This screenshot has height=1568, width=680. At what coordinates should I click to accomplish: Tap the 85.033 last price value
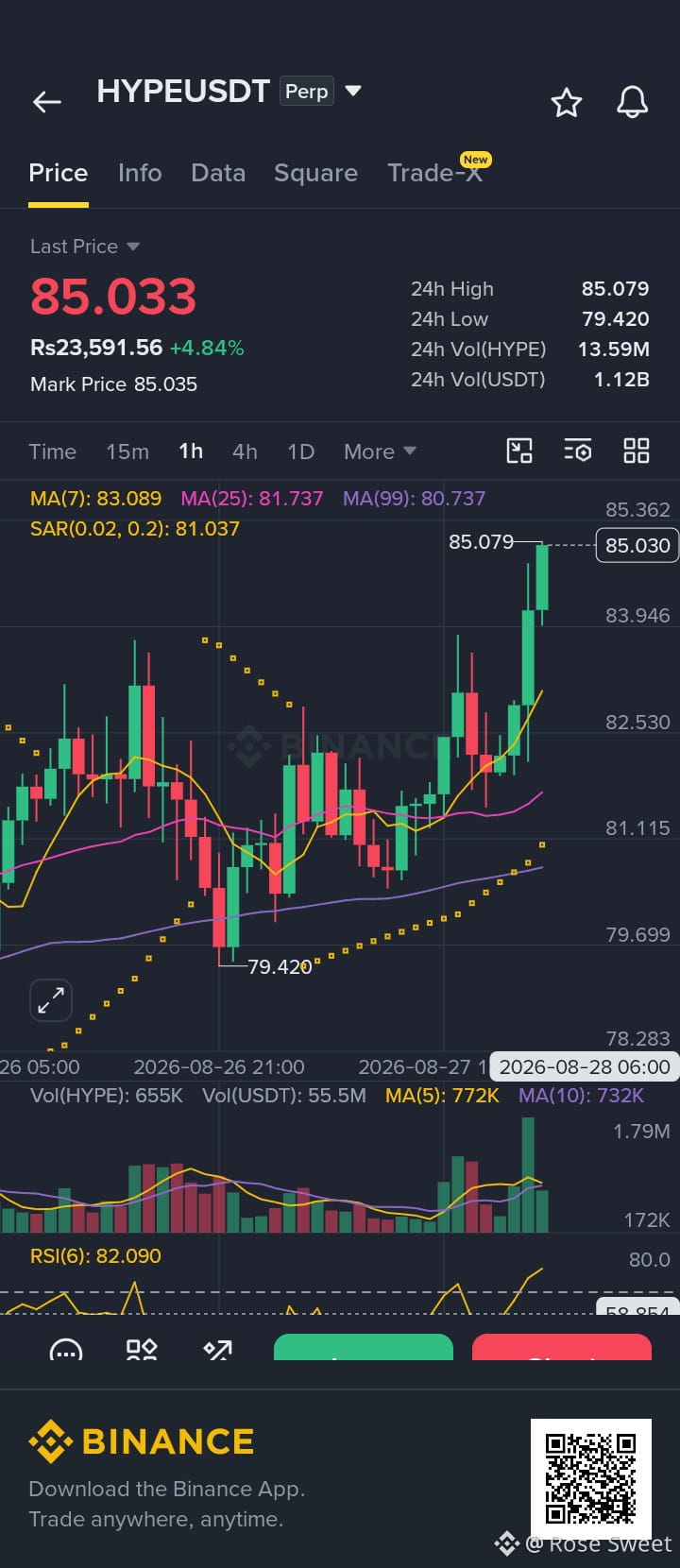(113, 297)
